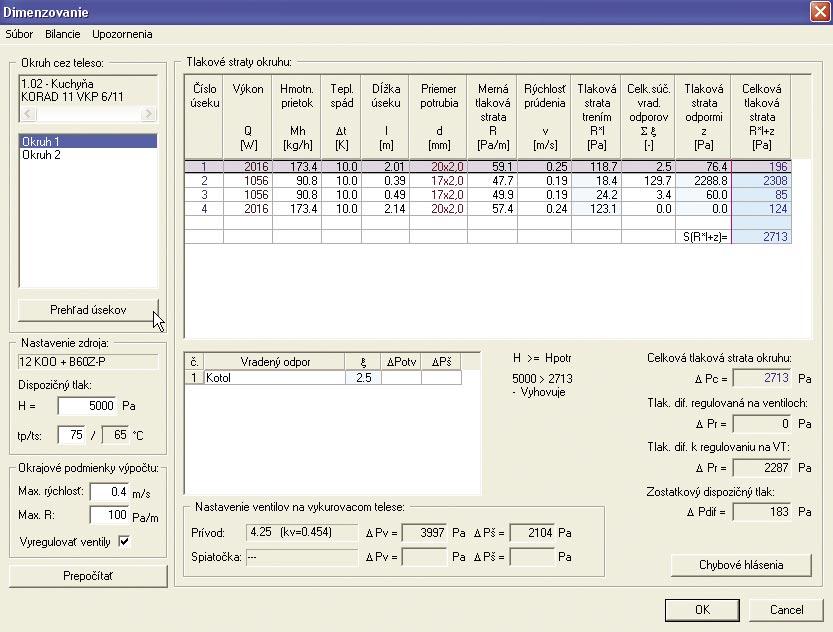The image size is (833, 632).
Task: Click the ΔPdif field showing 183
Action: [x=762, y=512]
